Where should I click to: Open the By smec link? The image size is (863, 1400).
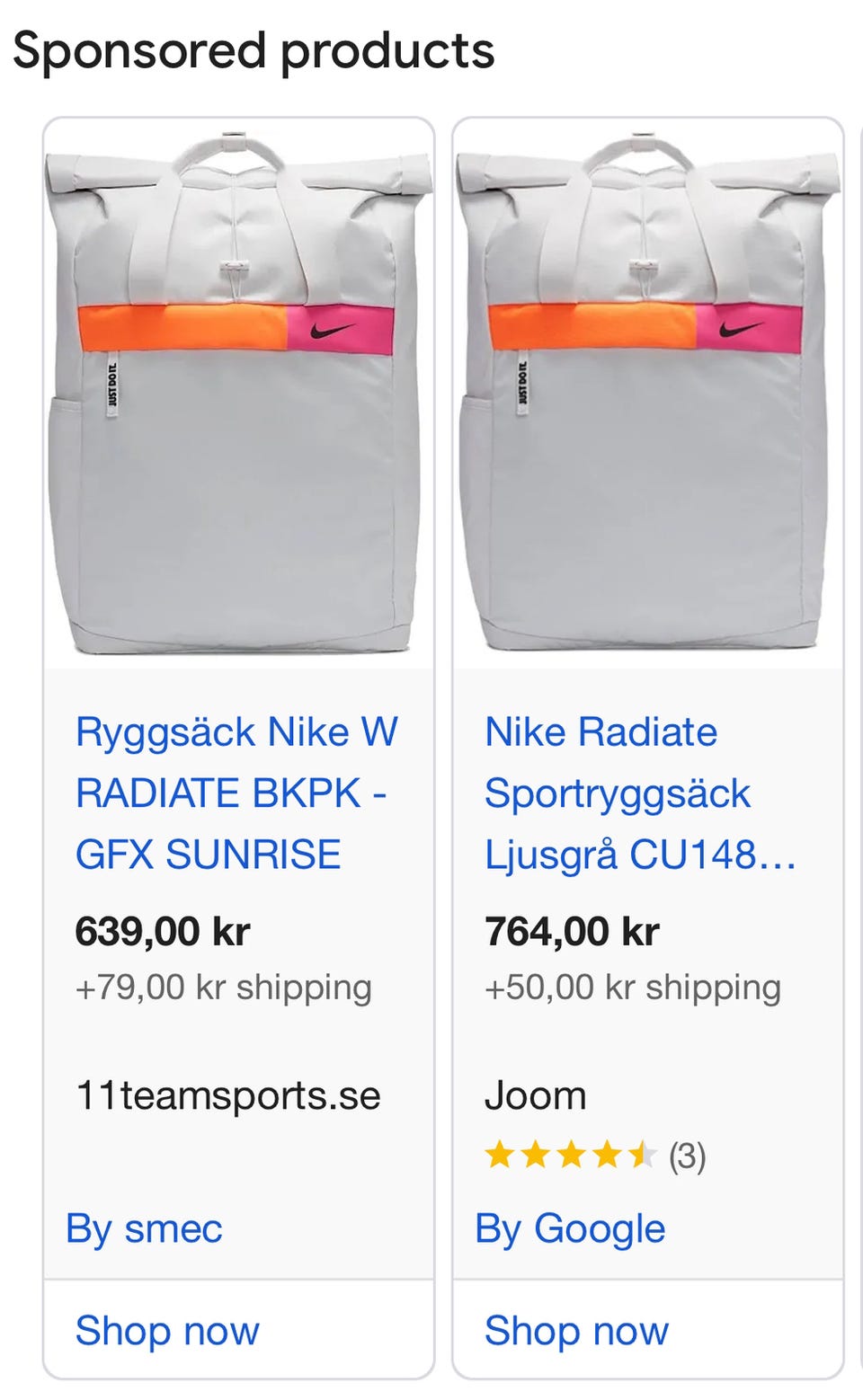(144, 1228)
